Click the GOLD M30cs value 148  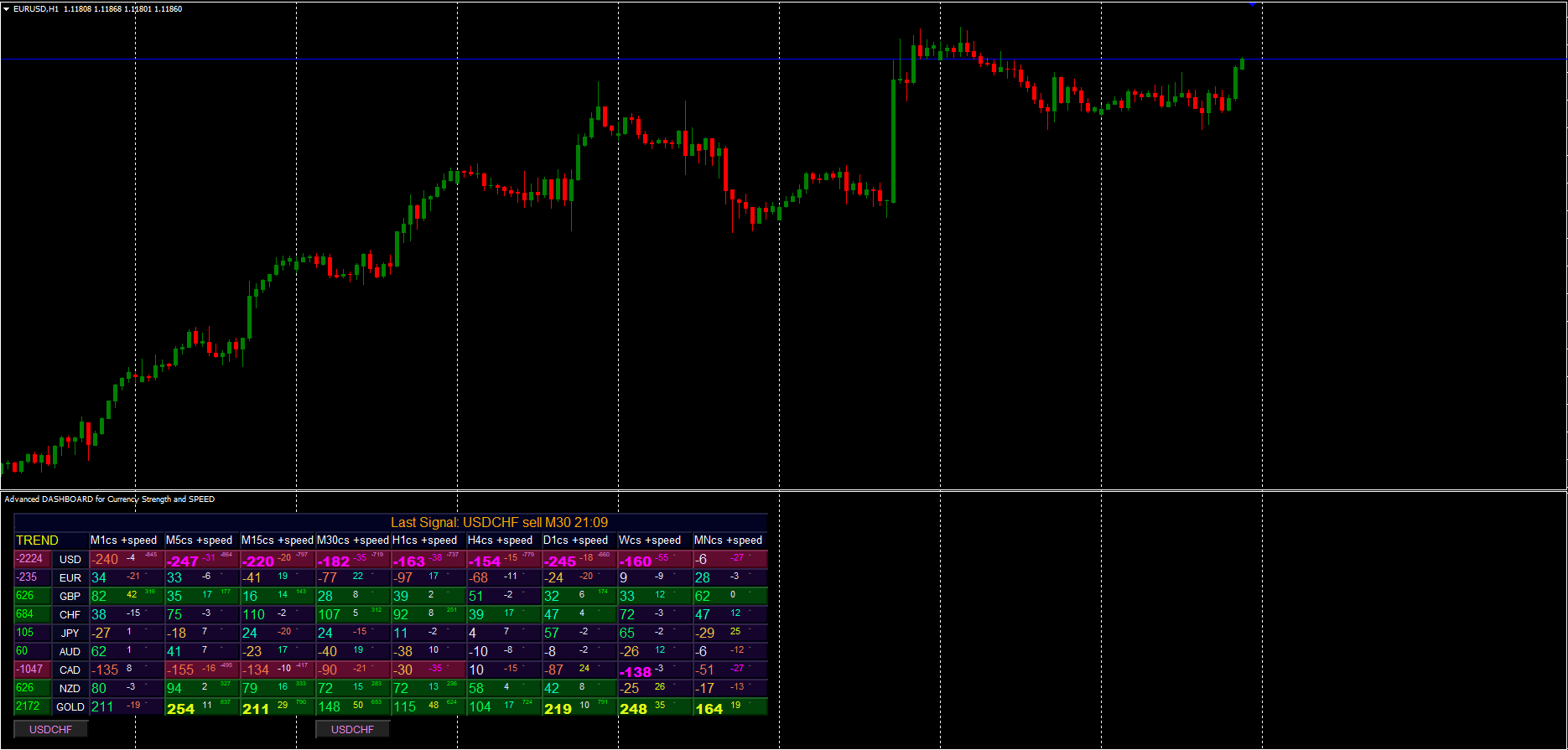coord(329,707)
